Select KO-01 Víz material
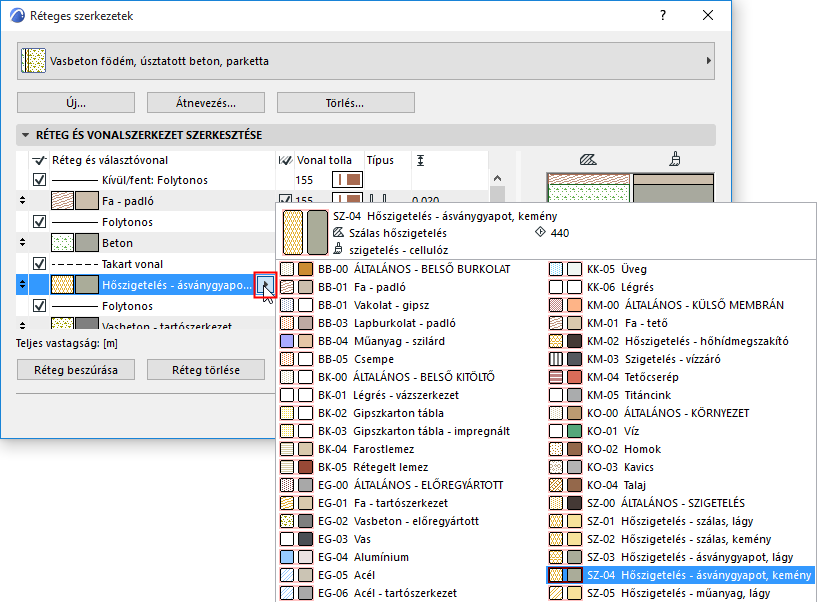817x602 pixels. coord(682,431)
